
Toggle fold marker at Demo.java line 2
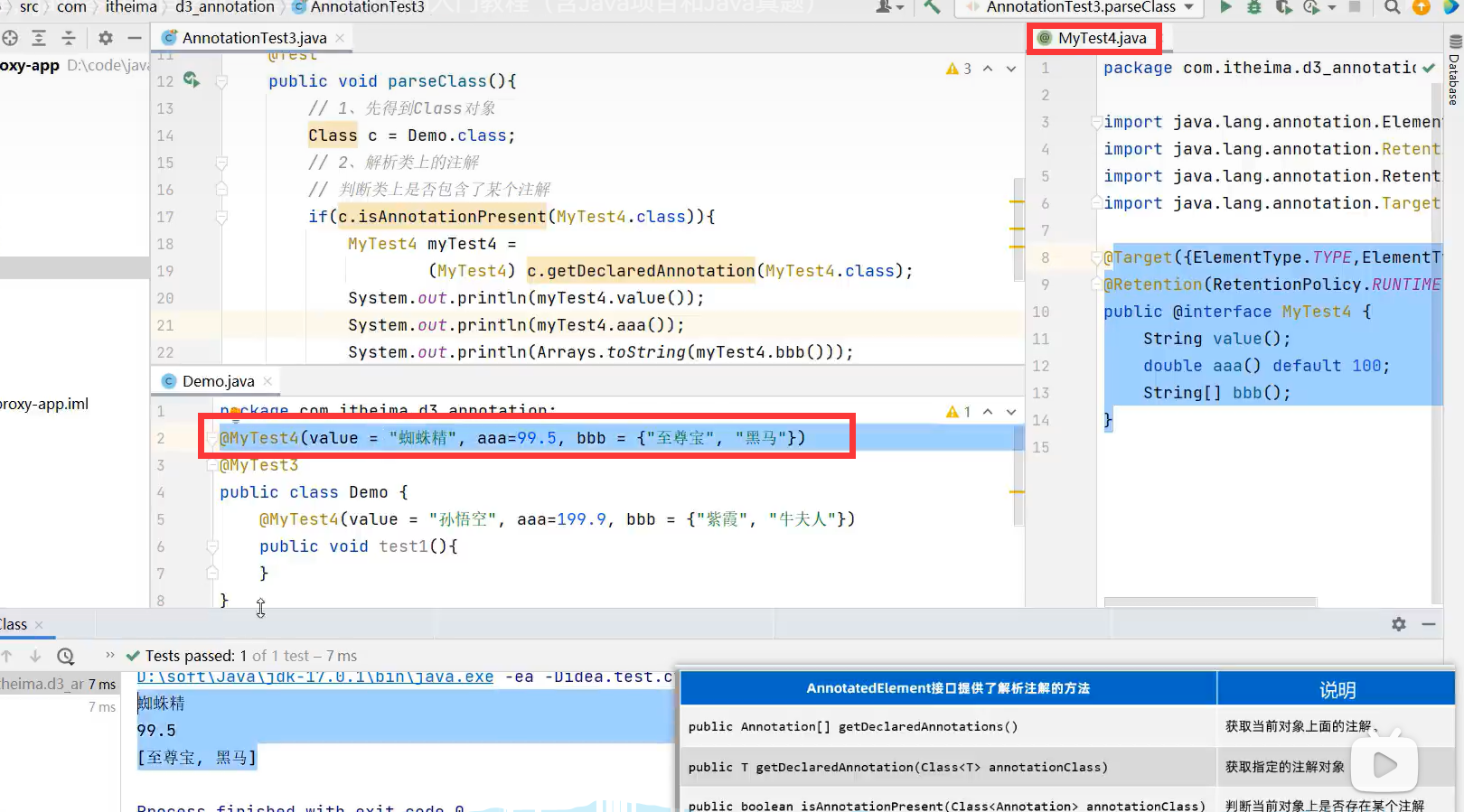212,440
